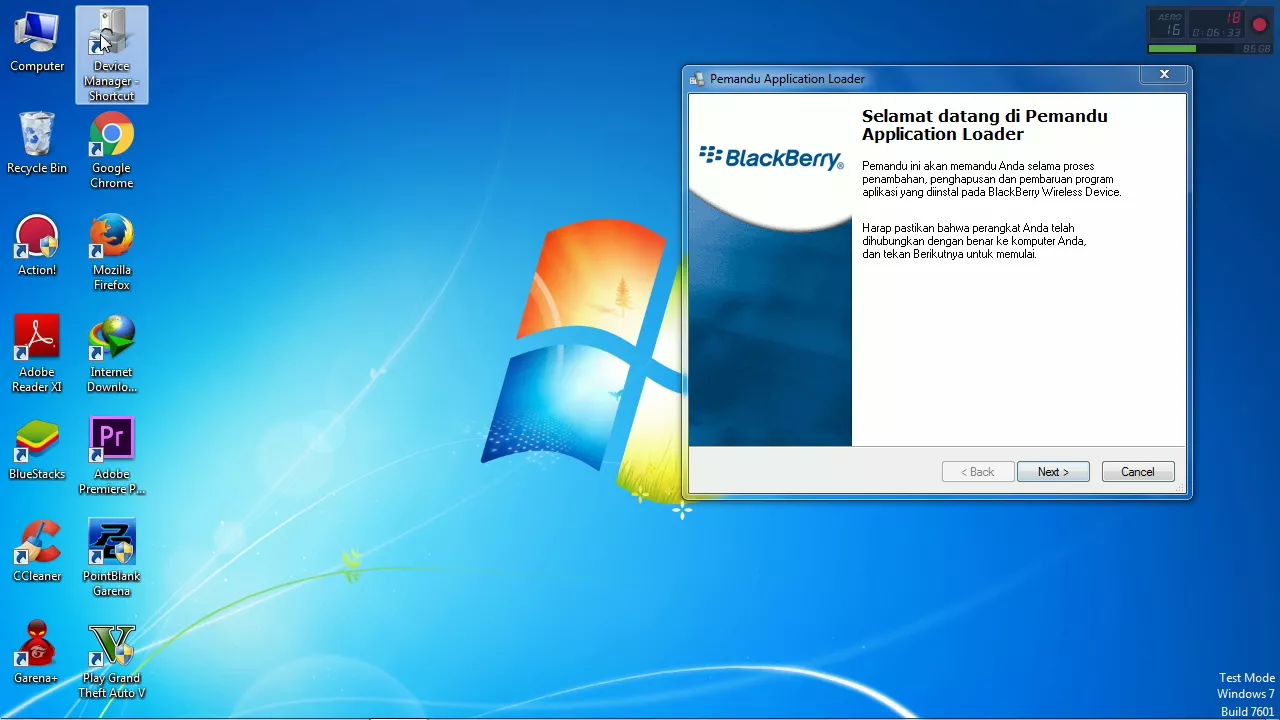This screenshot has height=720, width=1280.
Task: Click the 'Selamat datang di Pemandu' heading
Action: point(985,125)
